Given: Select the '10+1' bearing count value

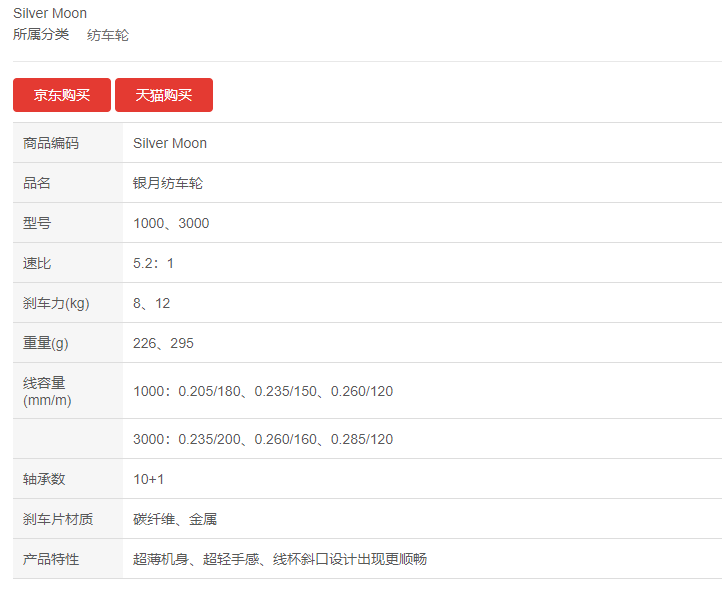Looking at the screenshot, I should tap(148, 479).
